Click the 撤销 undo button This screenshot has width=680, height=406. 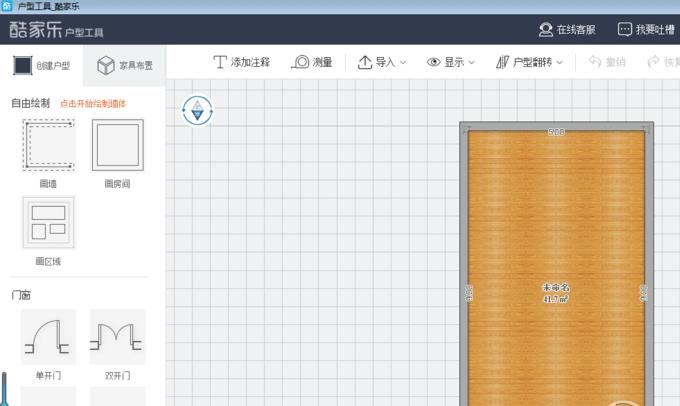point(607,62)
